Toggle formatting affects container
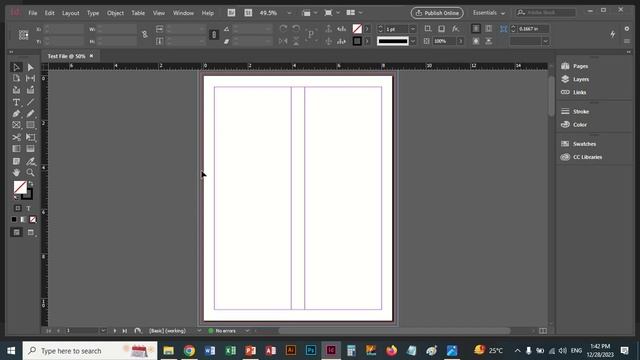The height and width of the screenshot is (360, 640). coord(18,208)
